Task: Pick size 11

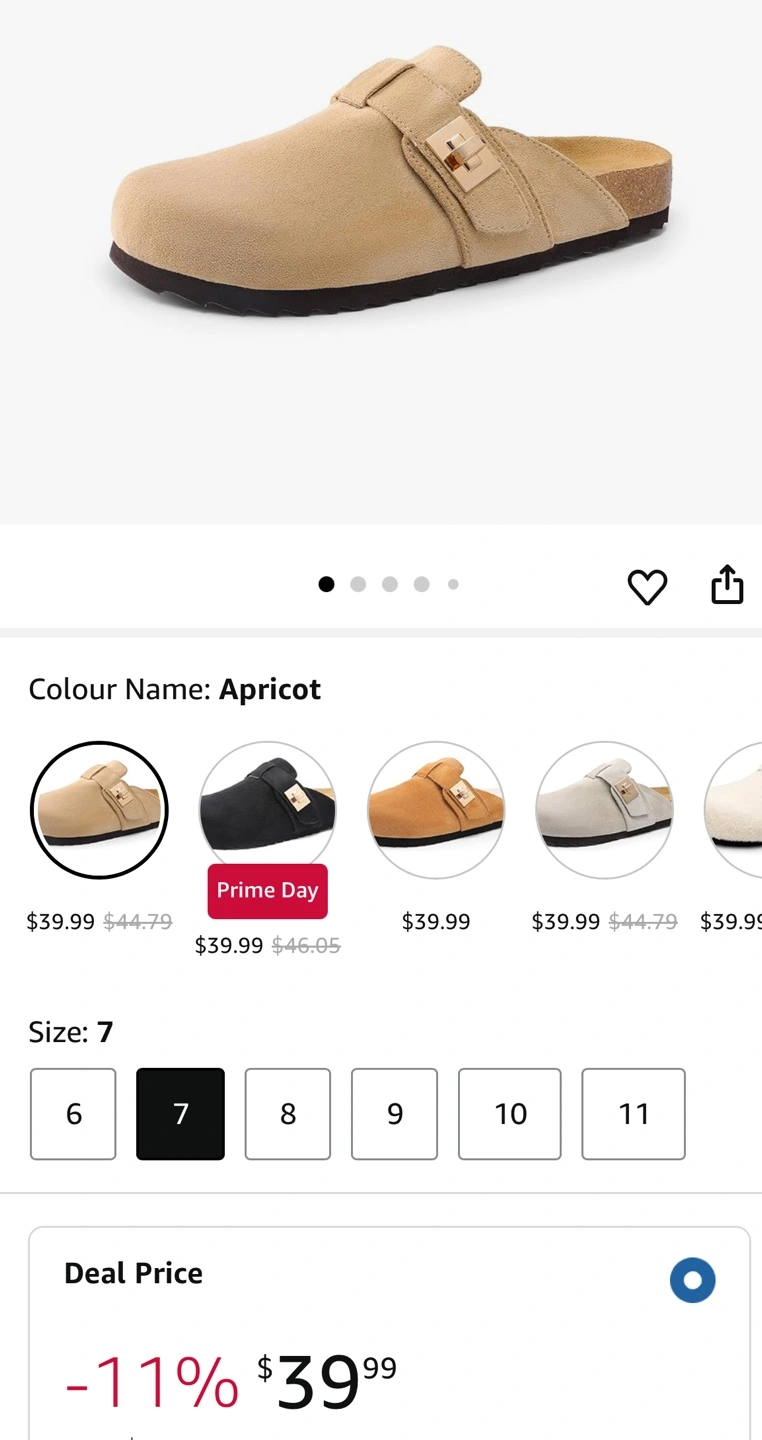Action: tap(633, 1114)
